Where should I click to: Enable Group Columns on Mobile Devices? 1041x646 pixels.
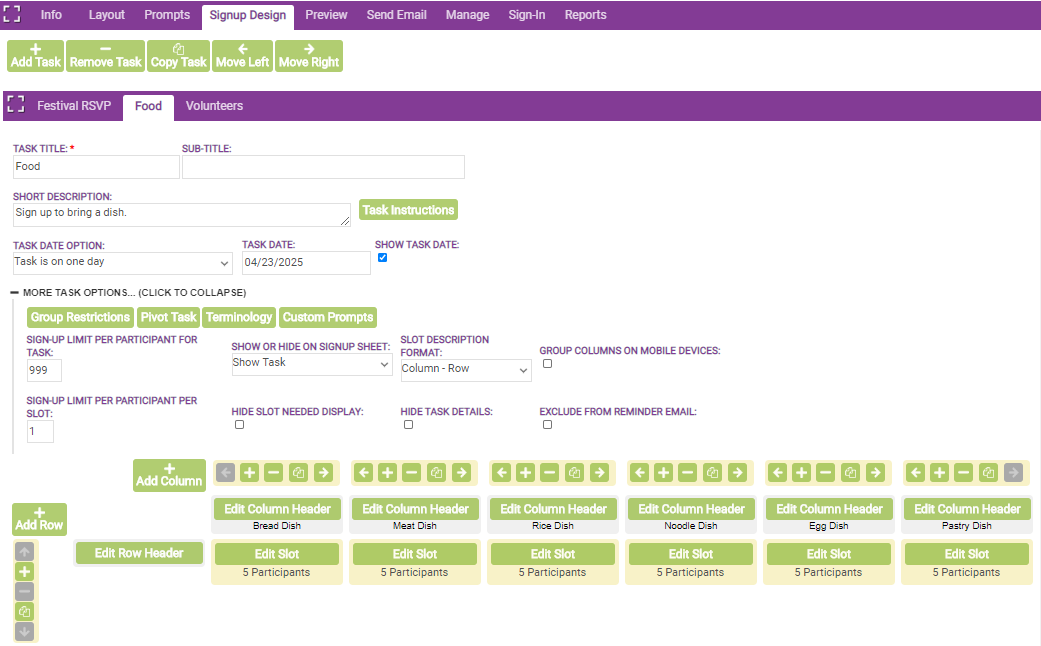(x=547, y=364)
